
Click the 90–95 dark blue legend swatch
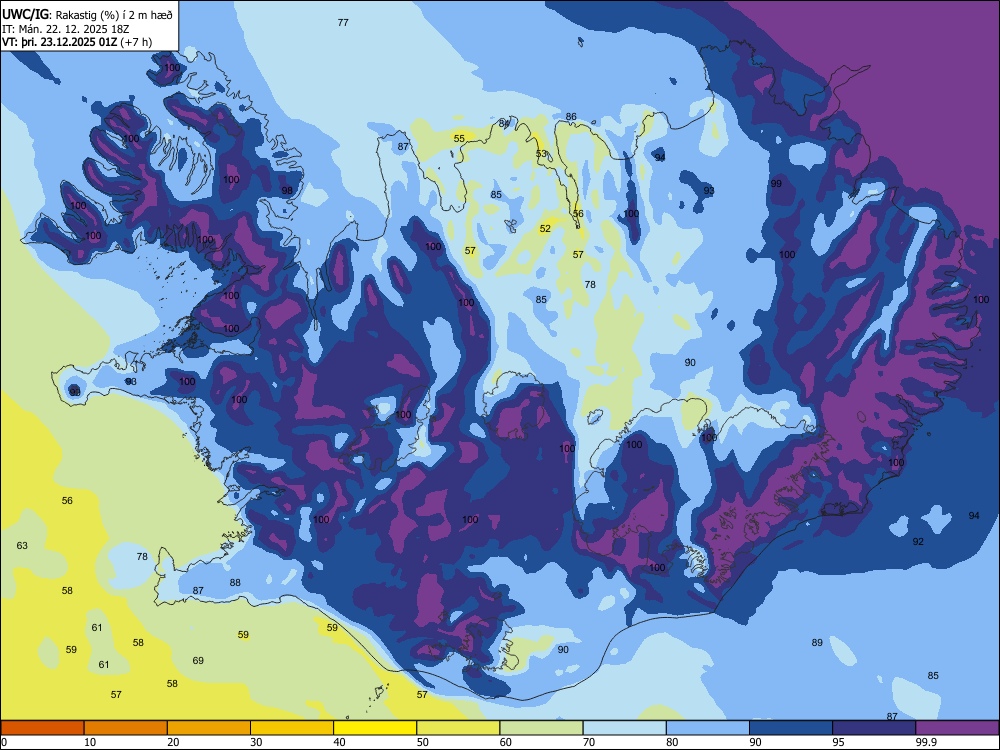tap(791, 728)
